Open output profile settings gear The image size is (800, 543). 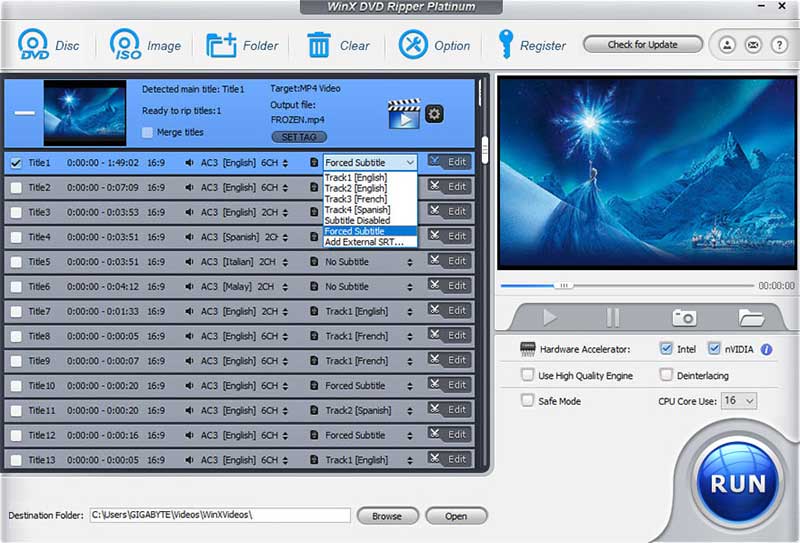tap(434, 114)
